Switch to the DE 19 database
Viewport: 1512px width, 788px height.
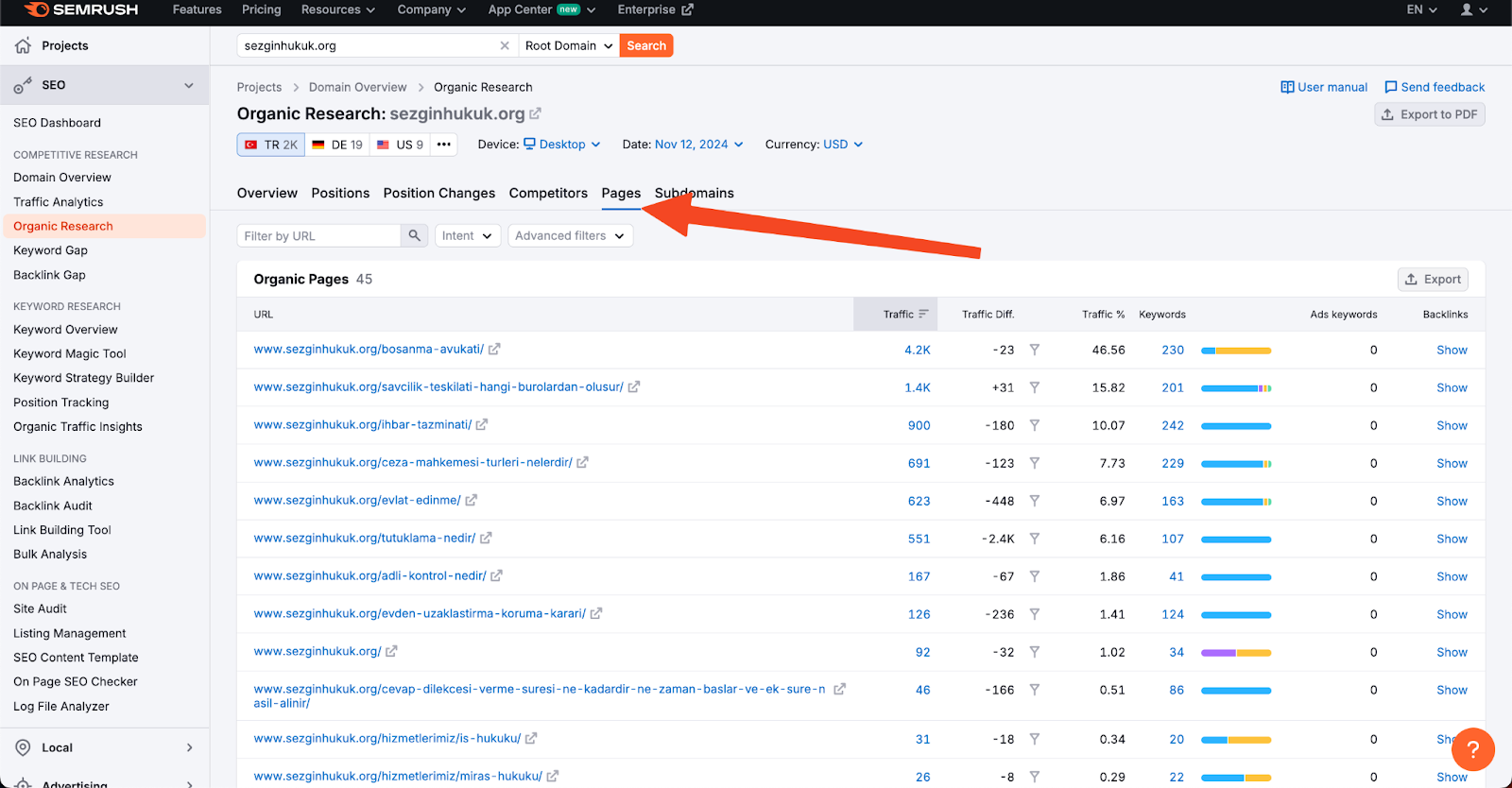click(x=337, y=145)
